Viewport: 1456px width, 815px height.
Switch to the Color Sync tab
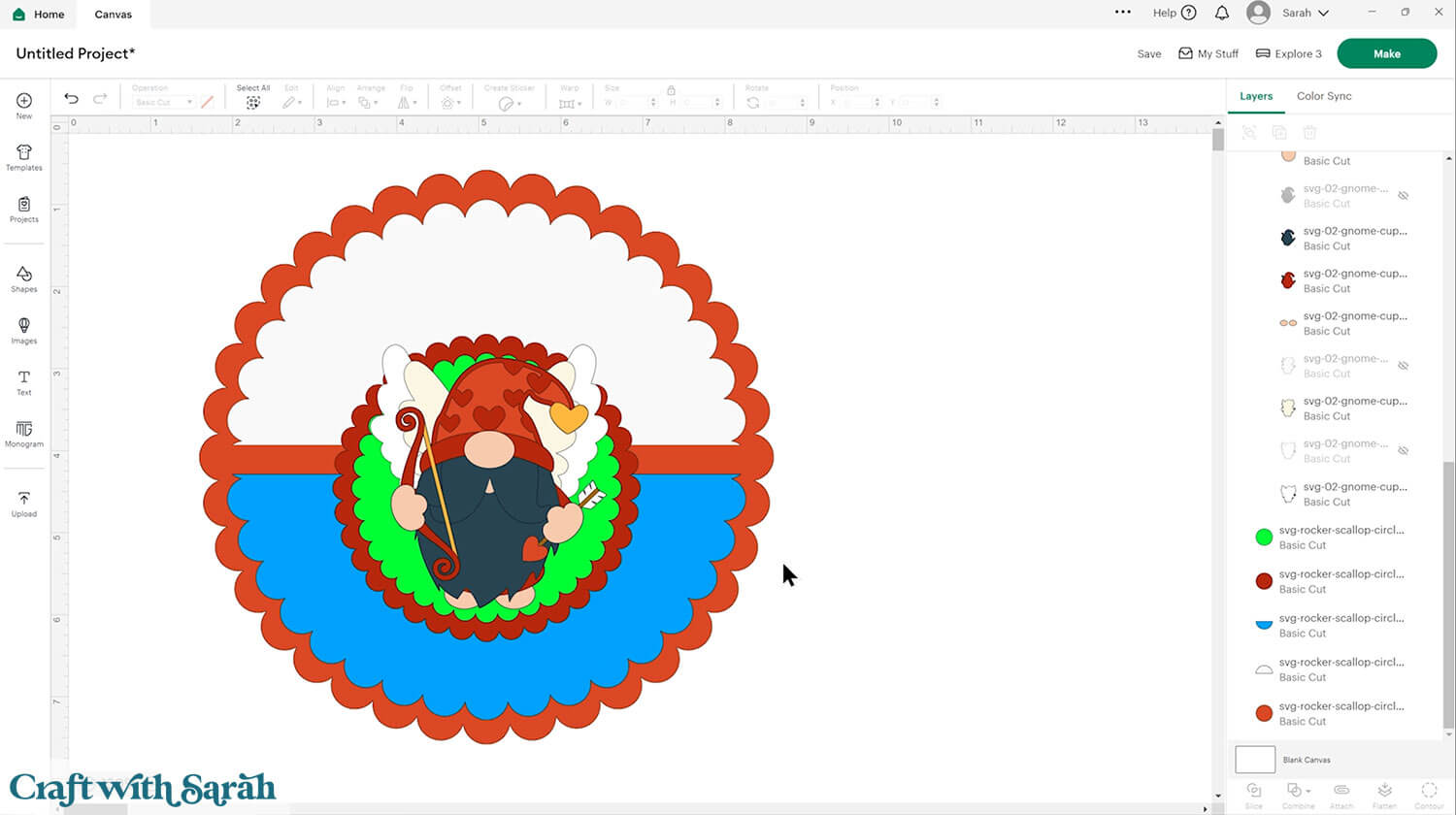click(x=1323, y=96)
